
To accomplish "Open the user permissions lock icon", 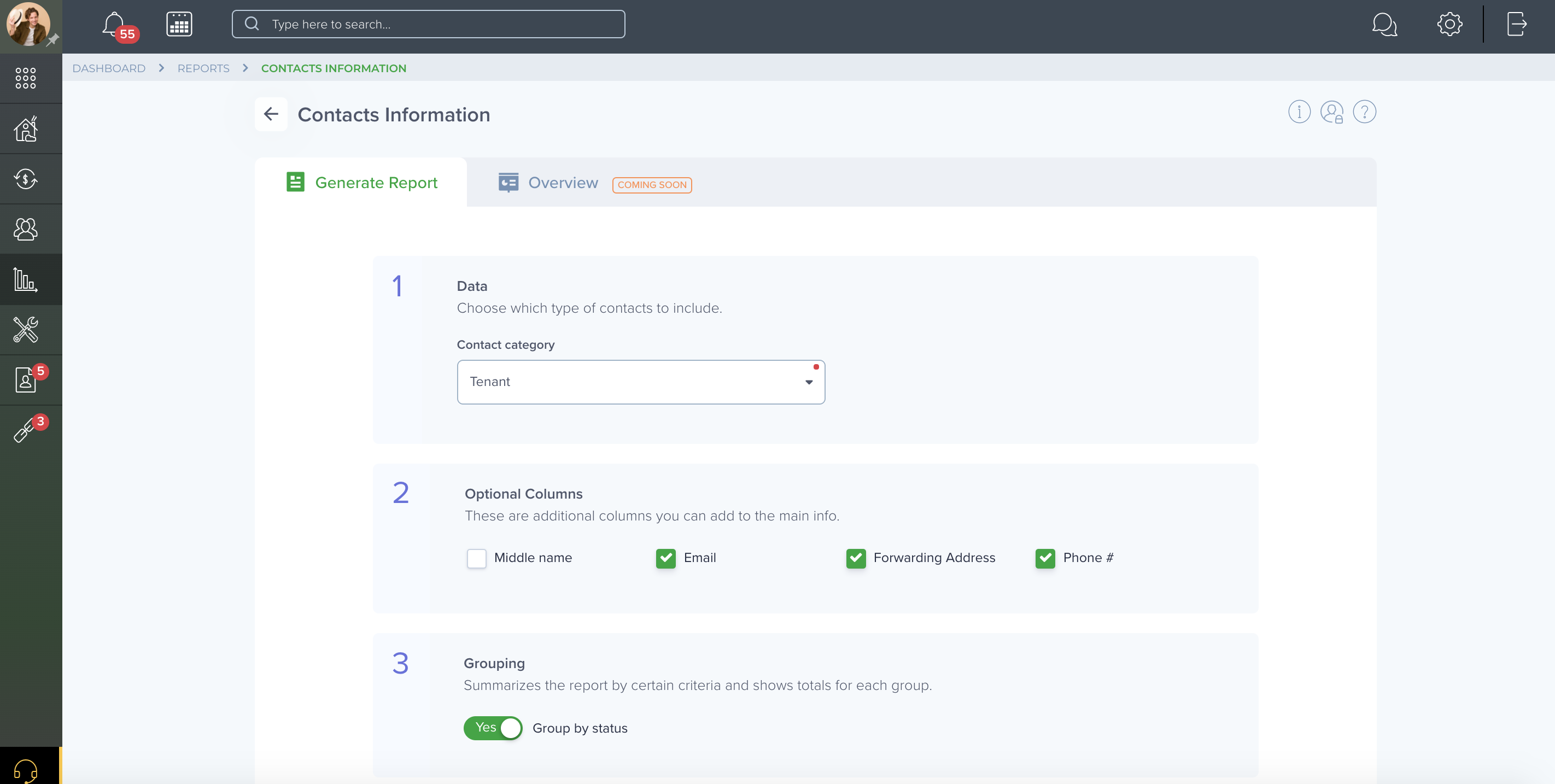I will pyautogui.click(x=1332, y=112).
